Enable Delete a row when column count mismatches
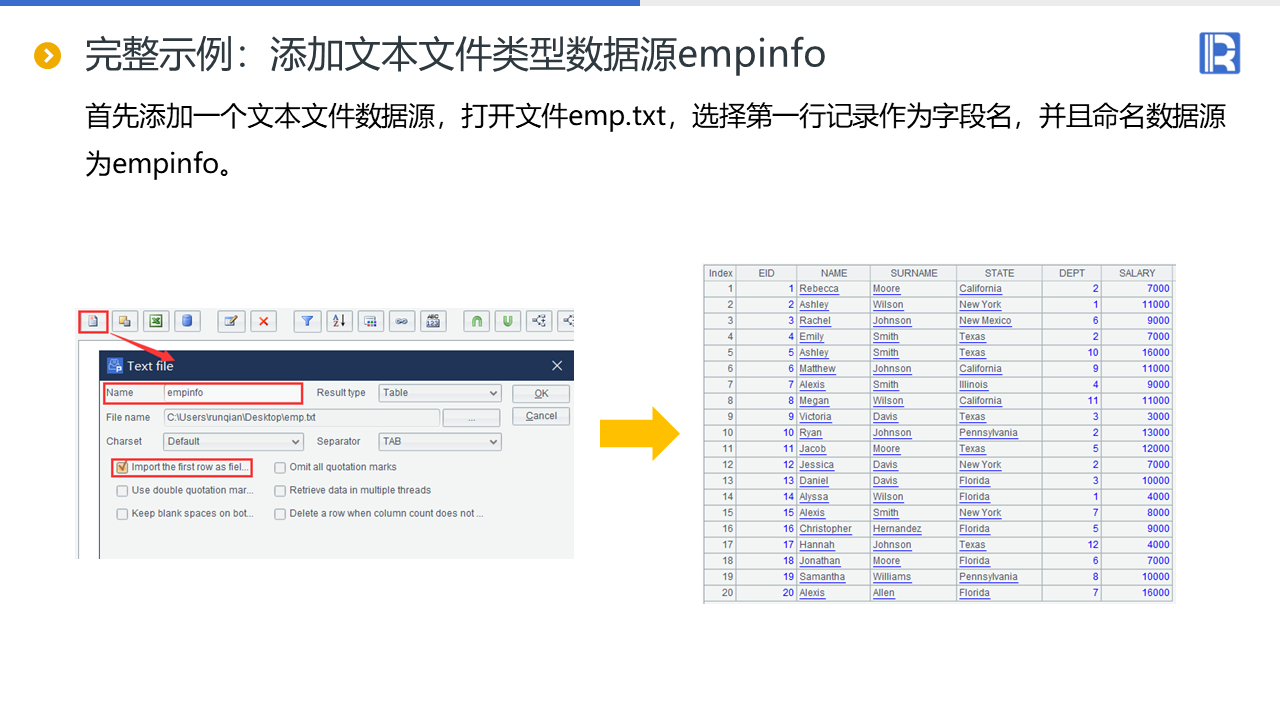This screenshot has width=1280, height=720. click(x=280, y=514)
